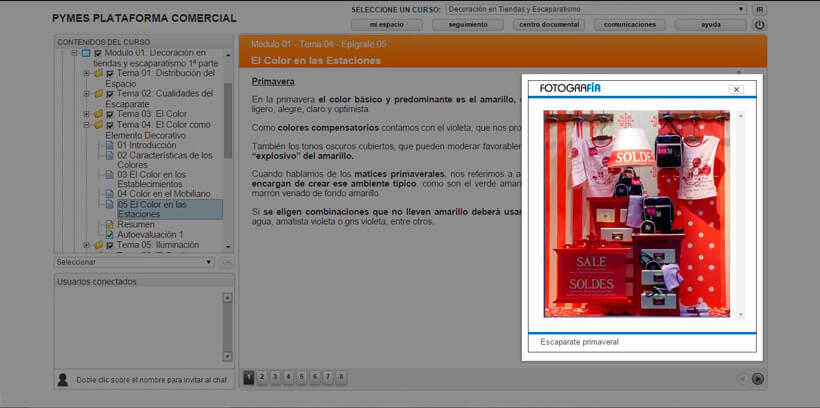The height and width of the screenshot is (408, 820).
Task: Toggle the Tema 05 checkbox
Action: [x=110, y=245]
